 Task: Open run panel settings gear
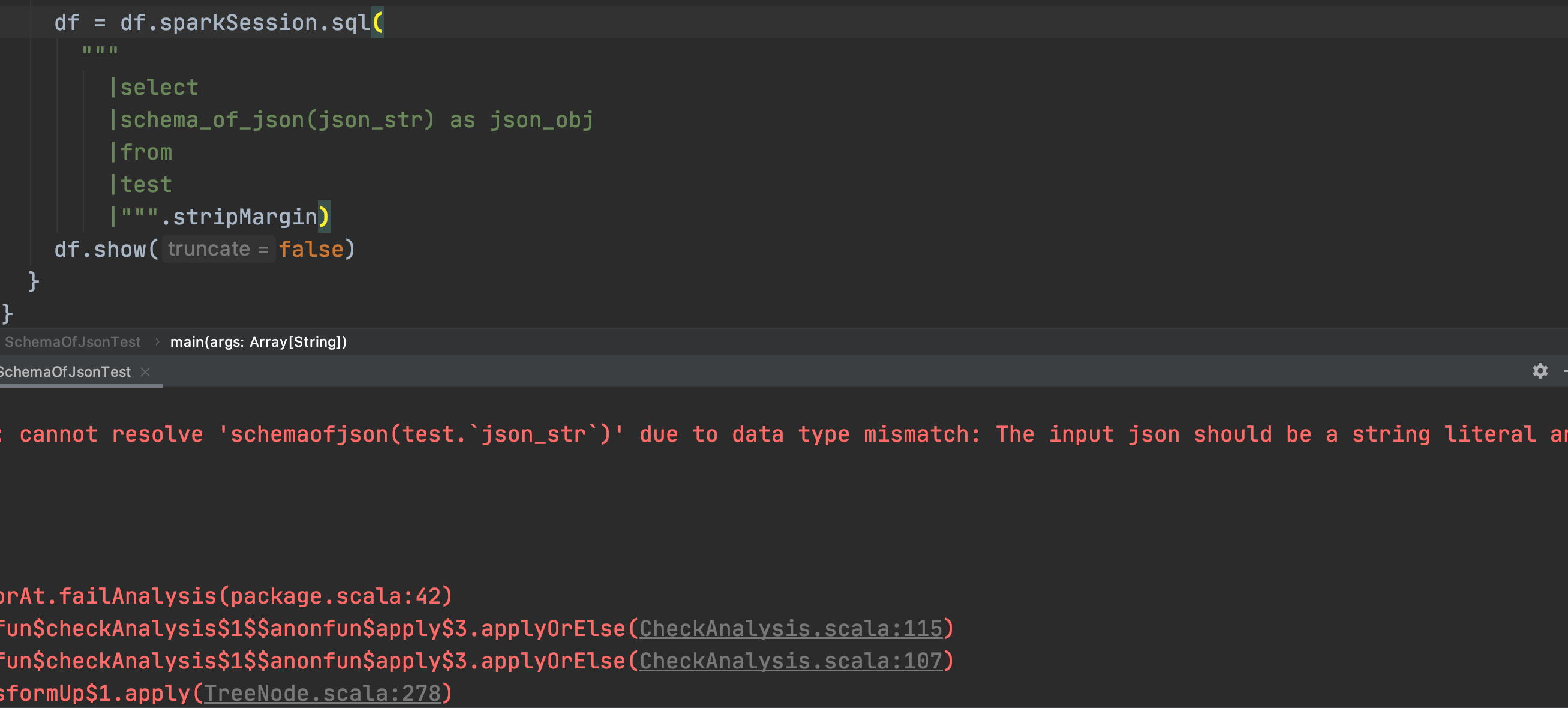1539,371
